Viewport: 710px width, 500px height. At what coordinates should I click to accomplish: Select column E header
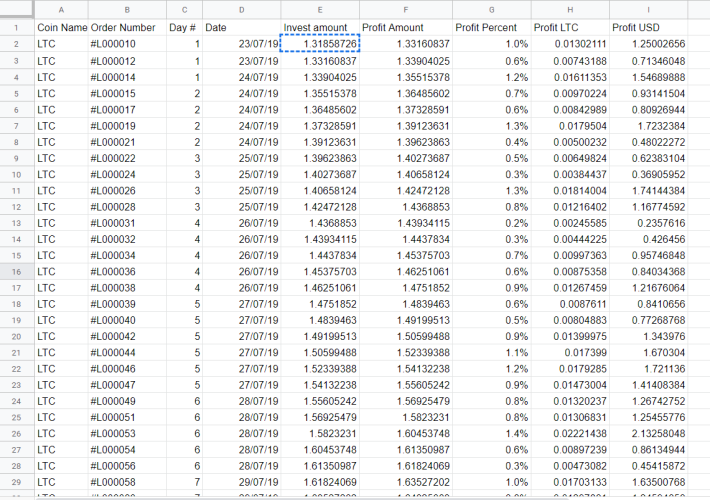point(320,10)
